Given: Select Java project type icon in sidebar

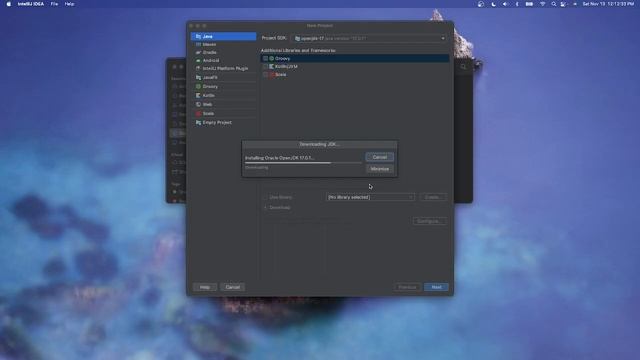Looking at the screenshot, I should 198,36.
